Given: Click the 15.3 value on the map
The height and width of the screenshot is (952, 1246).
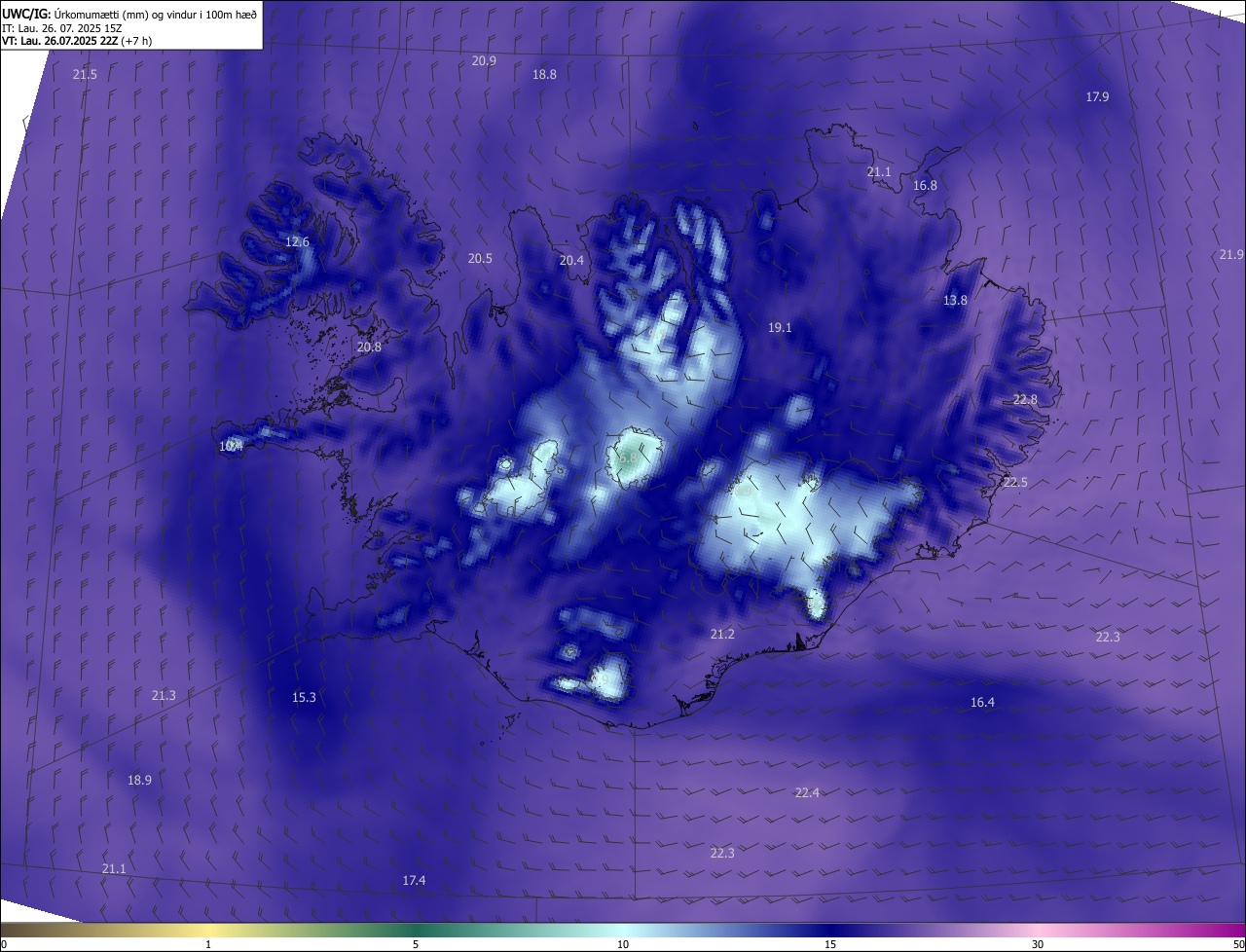Looking at the screenshot, I should [304, 698].
